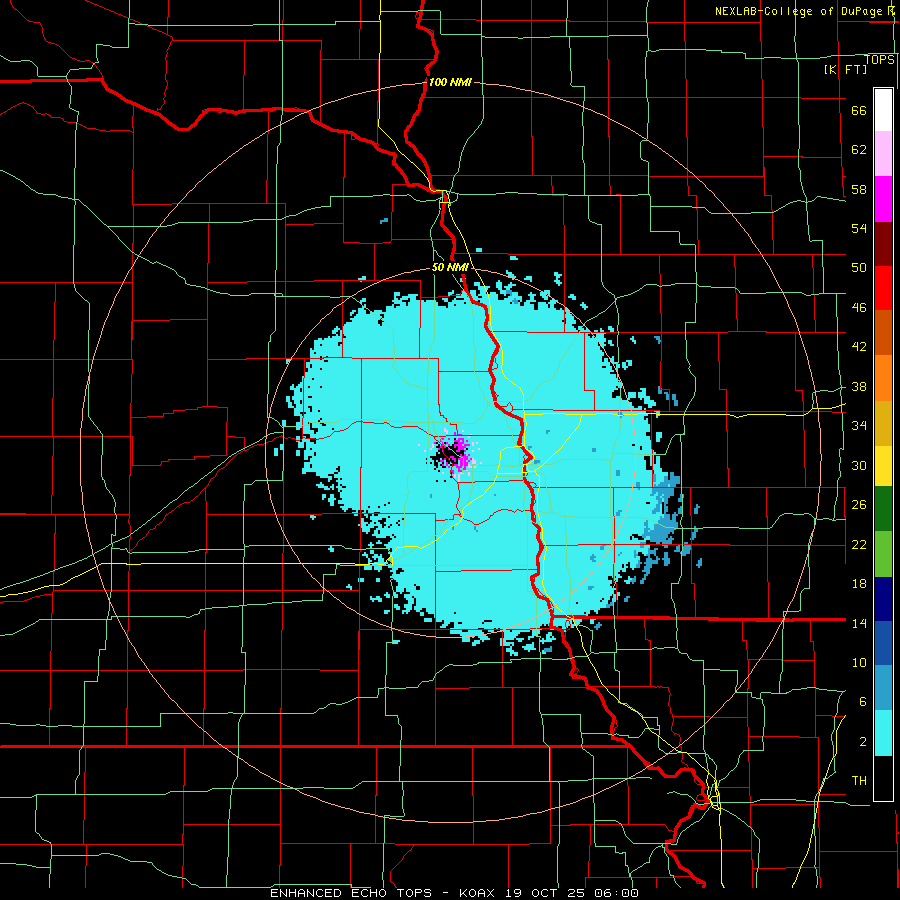Click the 46 legend value
The width and height of the screenshot is (900, 900).
click(859, 307)
